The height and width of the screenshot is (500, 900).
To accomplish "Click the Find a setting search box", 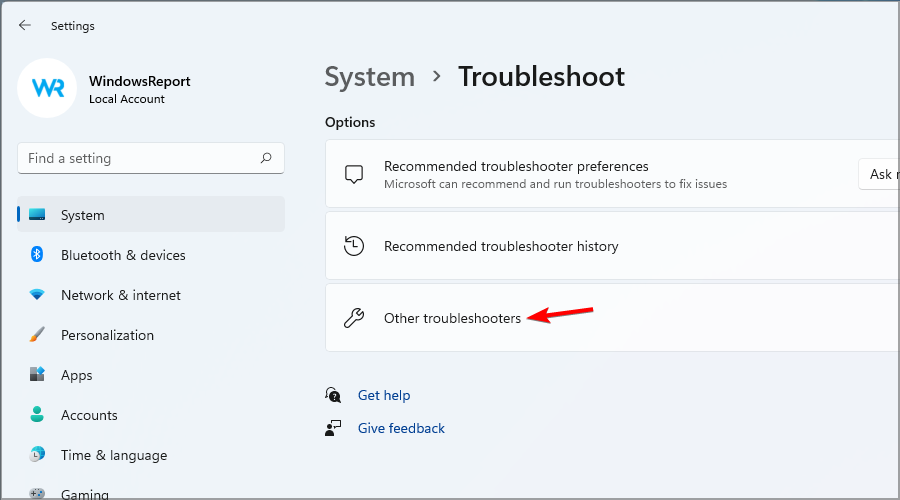I will 138,158.
